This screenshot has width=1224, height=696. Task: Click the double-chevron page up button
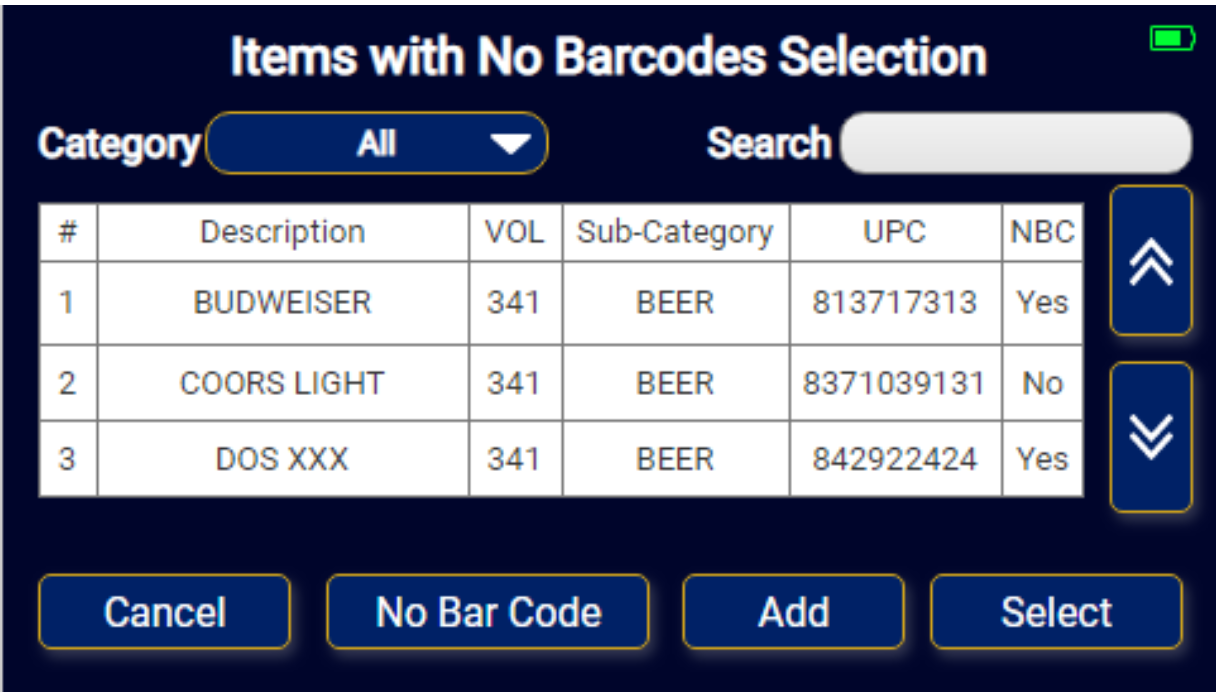1151,260
